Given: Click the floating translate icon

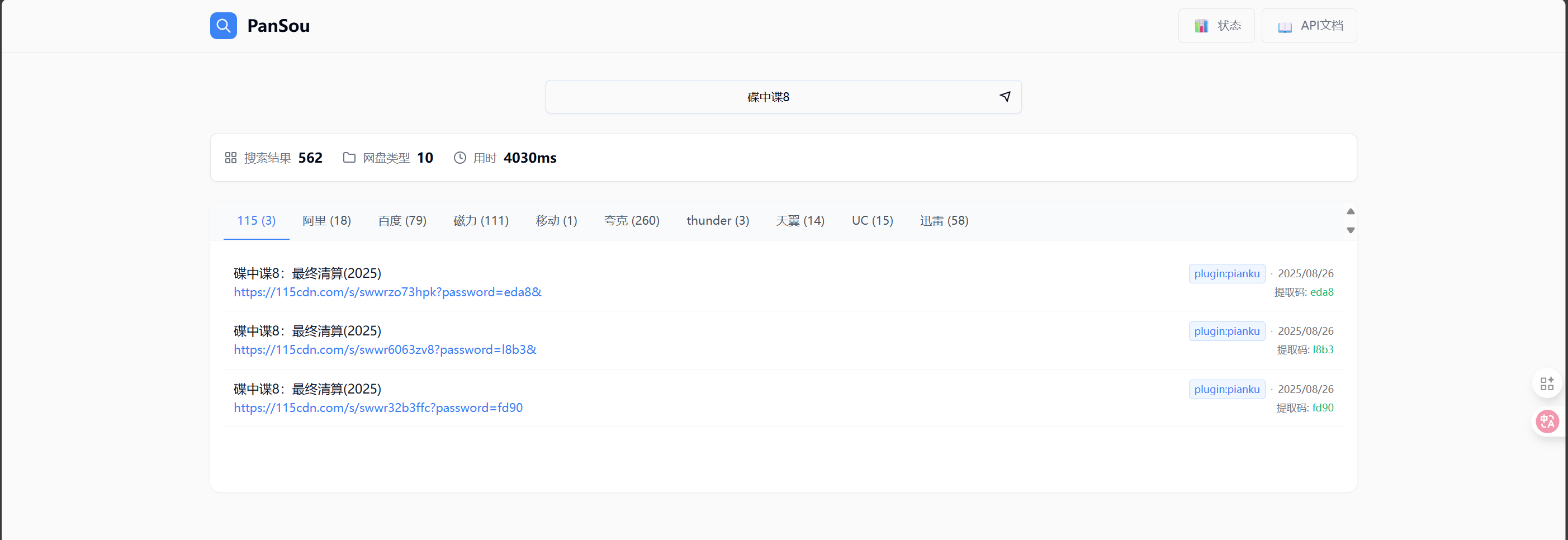Looking at the screenshot, I should coord(1547,421).
